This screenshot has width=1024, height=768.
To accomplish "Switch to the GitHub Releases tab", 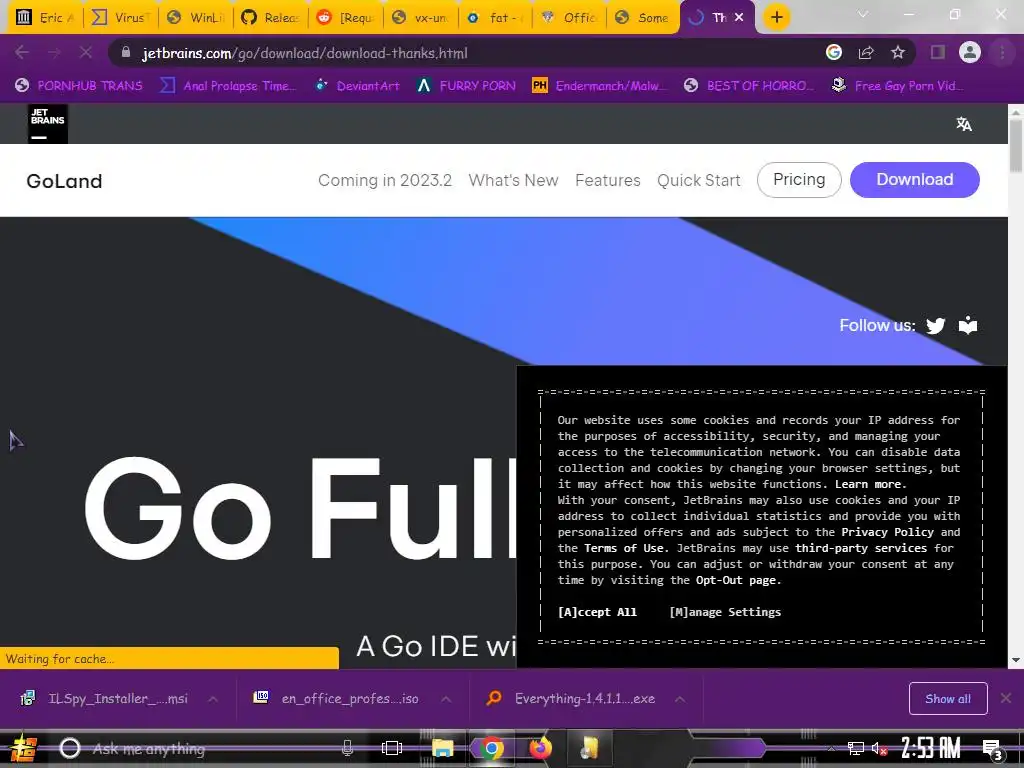I will click(x=270, y=18).
